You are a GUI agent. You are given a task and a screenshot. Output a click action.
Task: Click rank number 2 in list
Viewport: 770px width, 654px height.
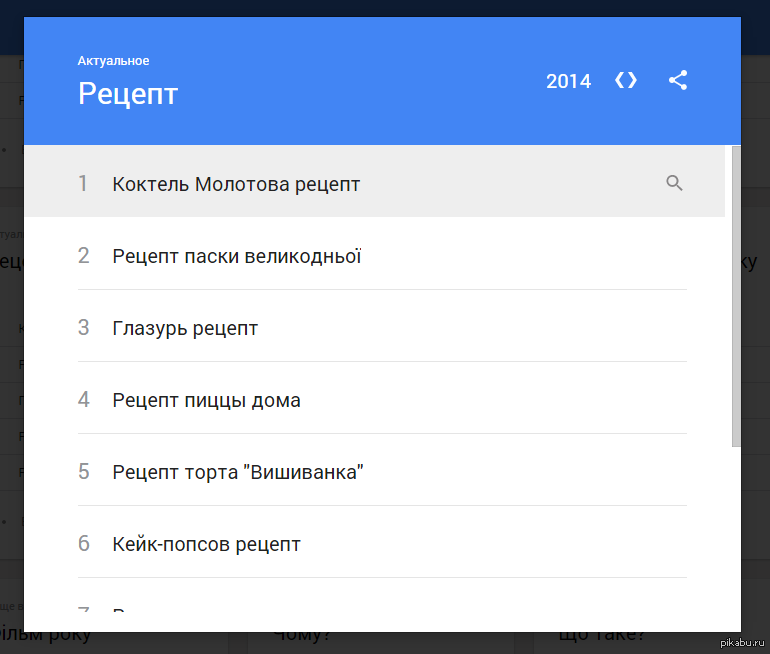[83, 256]
